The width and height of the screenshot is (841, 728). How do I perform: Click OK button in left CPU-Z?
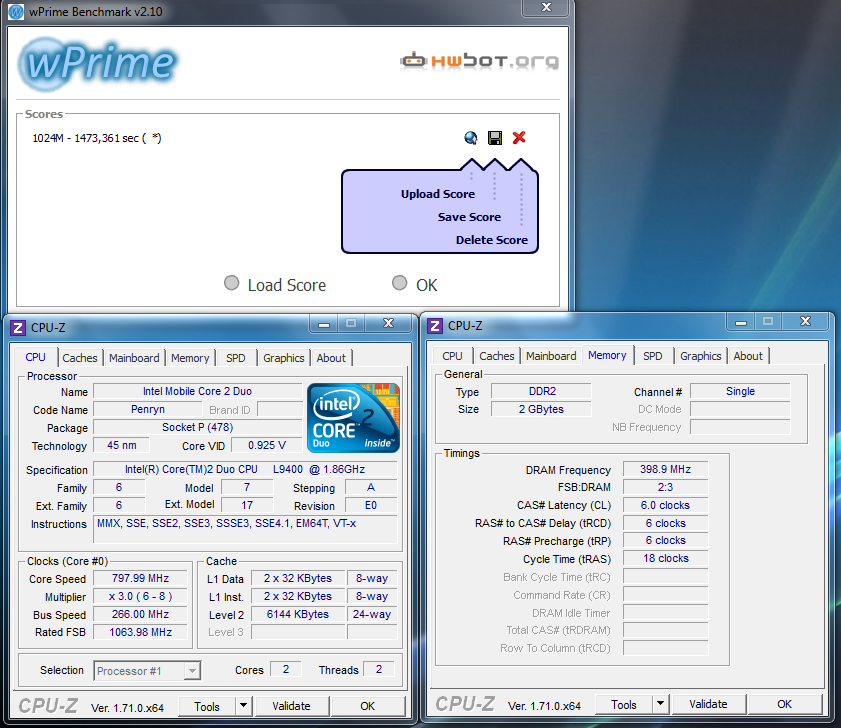click(x=367, y=706)
